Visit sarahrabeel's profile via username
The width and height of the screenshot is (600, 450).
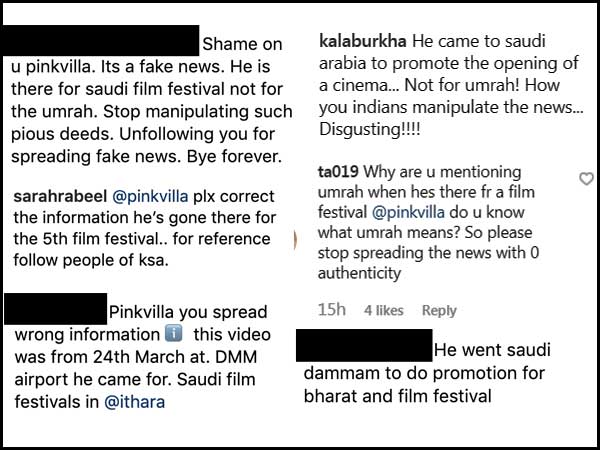click(x=60, y=196)
